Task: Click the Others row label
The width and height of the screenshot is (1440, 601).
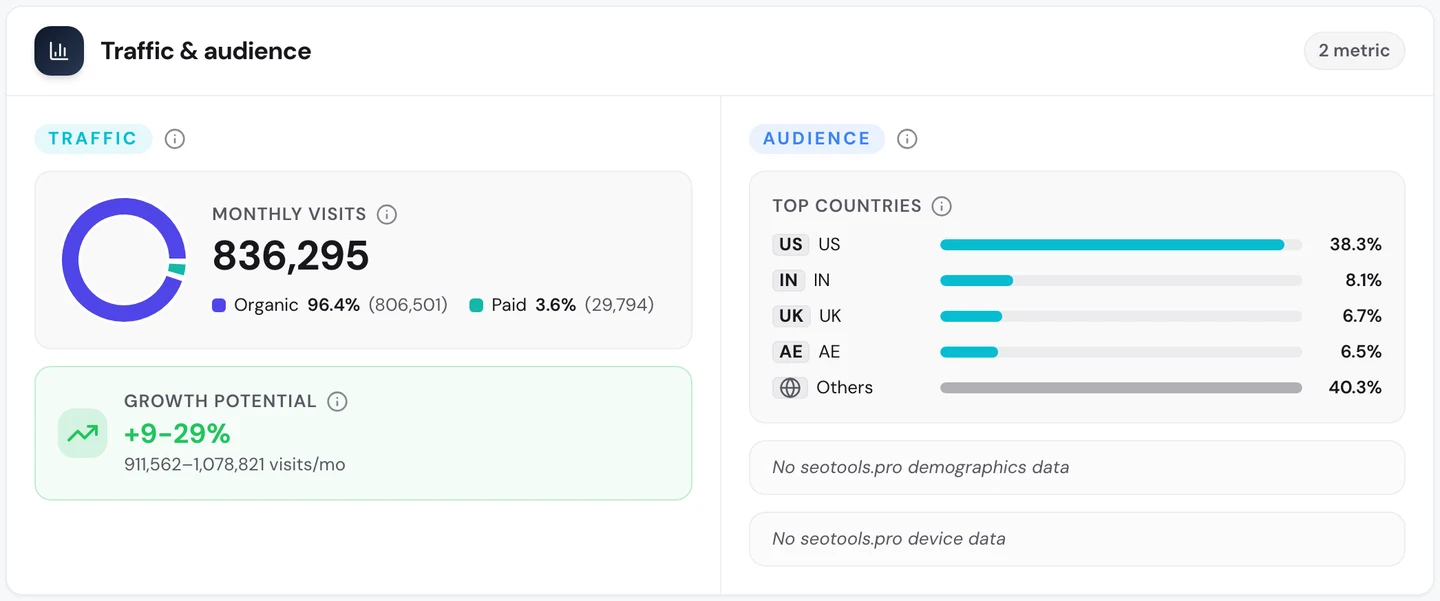Action: click(844, 387)
